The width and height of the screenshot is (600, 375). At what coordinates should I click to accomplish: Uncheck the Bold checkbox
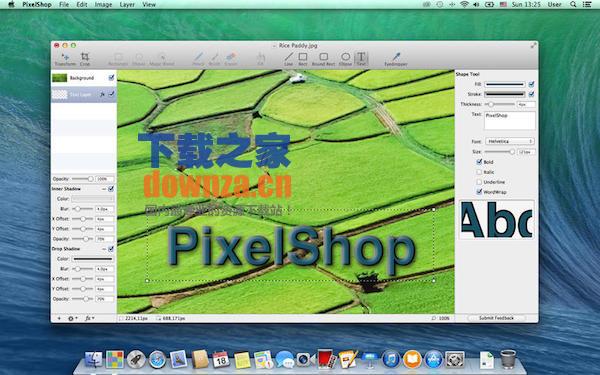point(479,162)
